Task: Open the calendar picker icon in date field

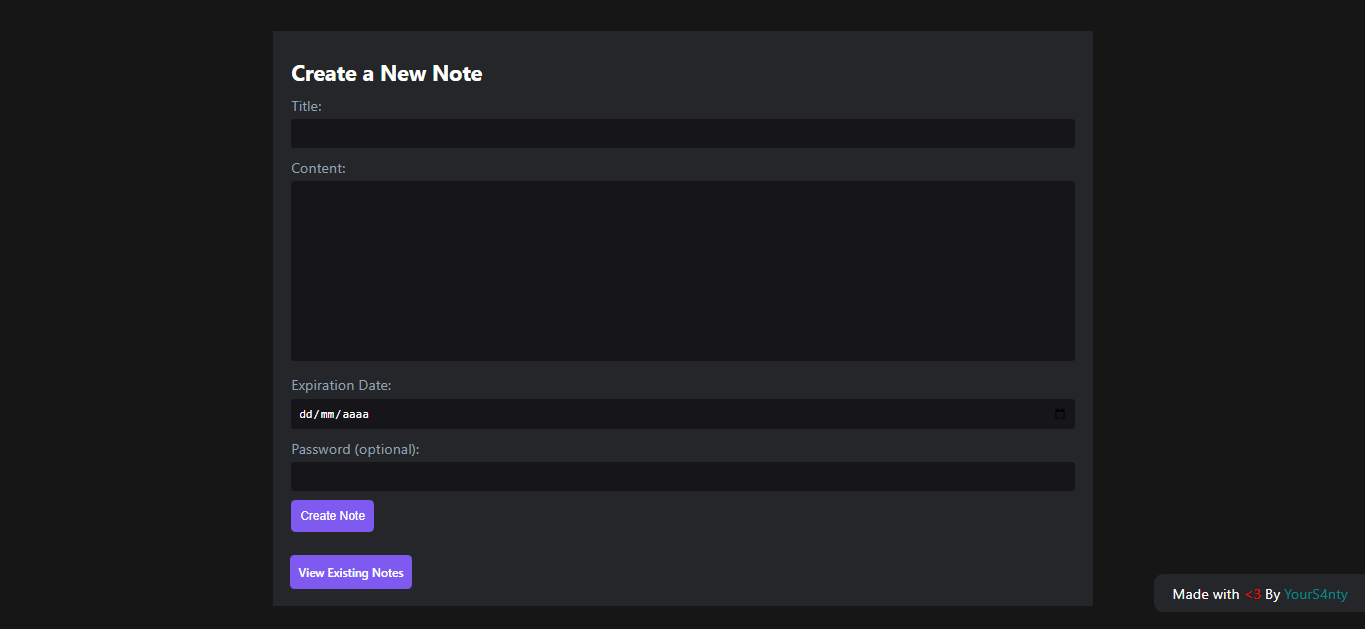Action: click(x=1060, y=414)
